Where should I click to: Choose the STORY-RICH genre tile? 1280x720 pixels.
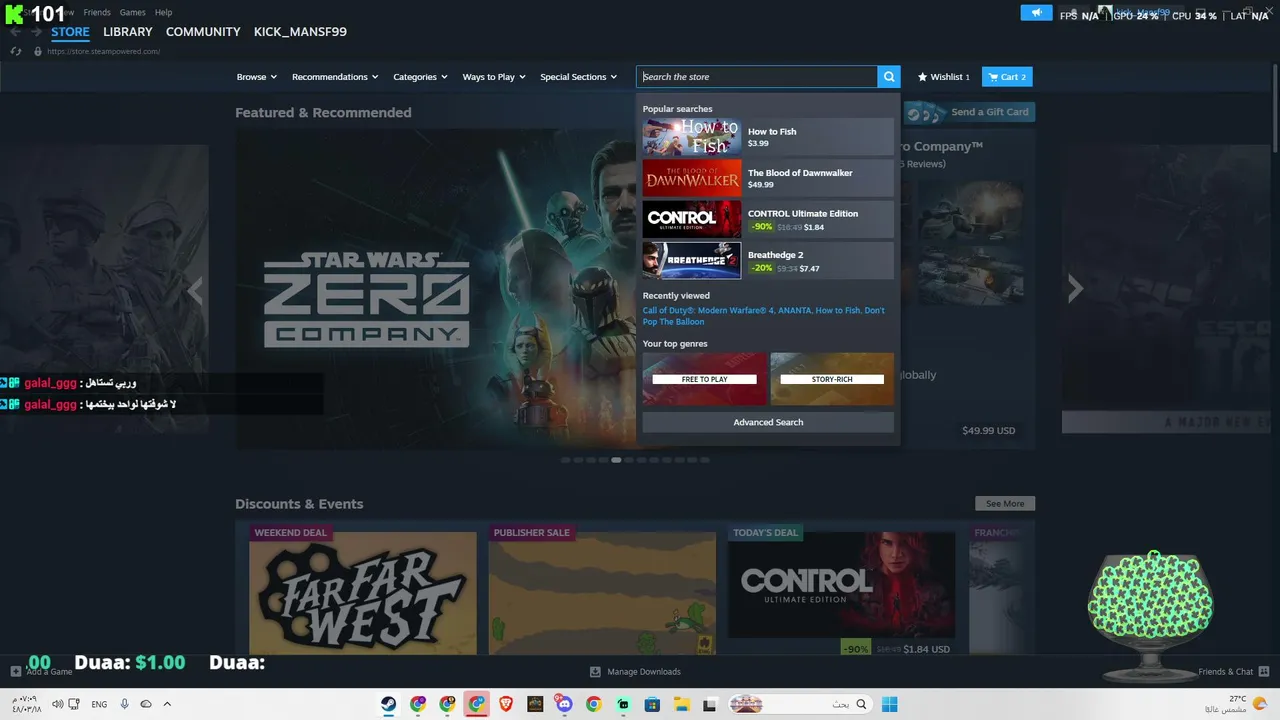point(832,379)
